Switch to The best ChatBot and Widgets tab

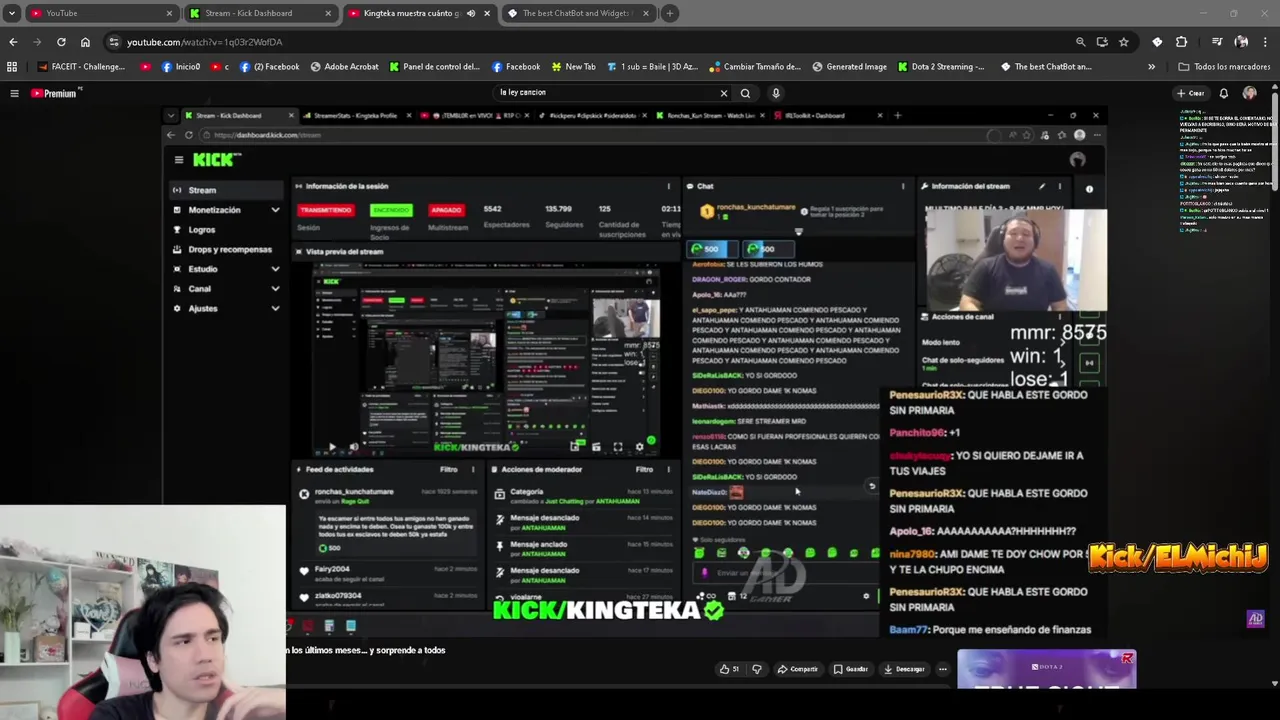pos(578,13)
